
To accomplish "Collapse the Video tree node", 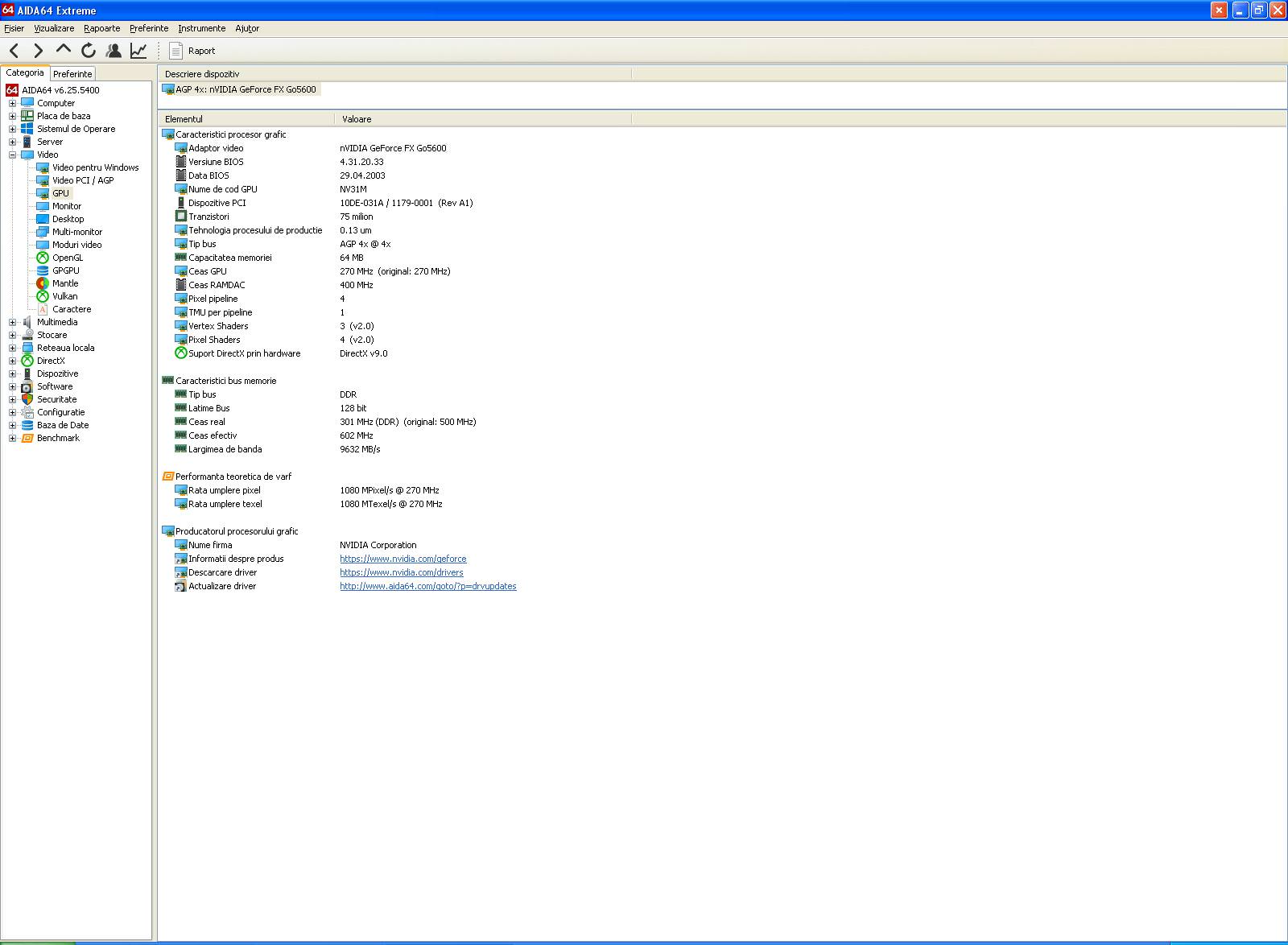I will 12,155.
